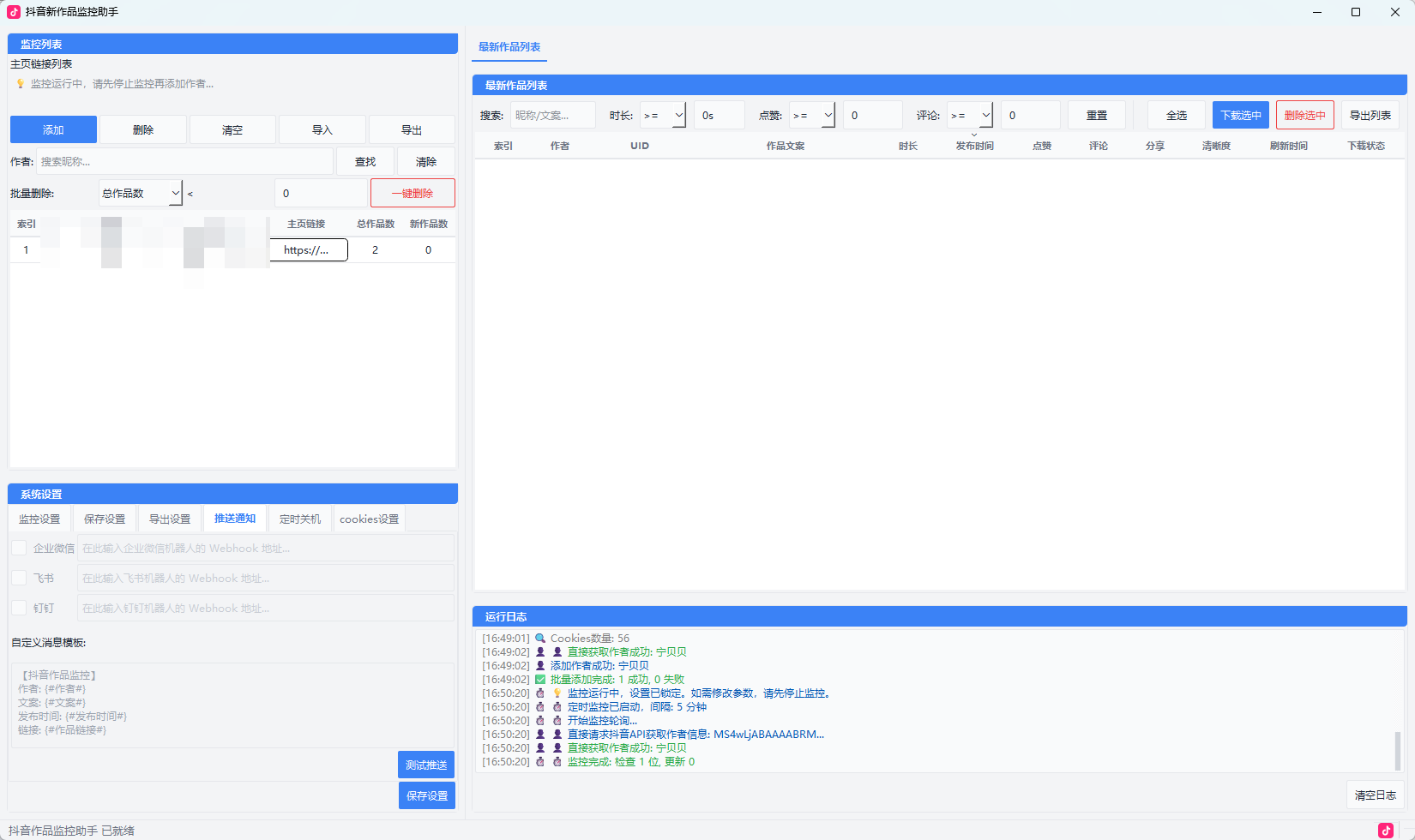Sort by 发布时间 column header

click(975, 146)
